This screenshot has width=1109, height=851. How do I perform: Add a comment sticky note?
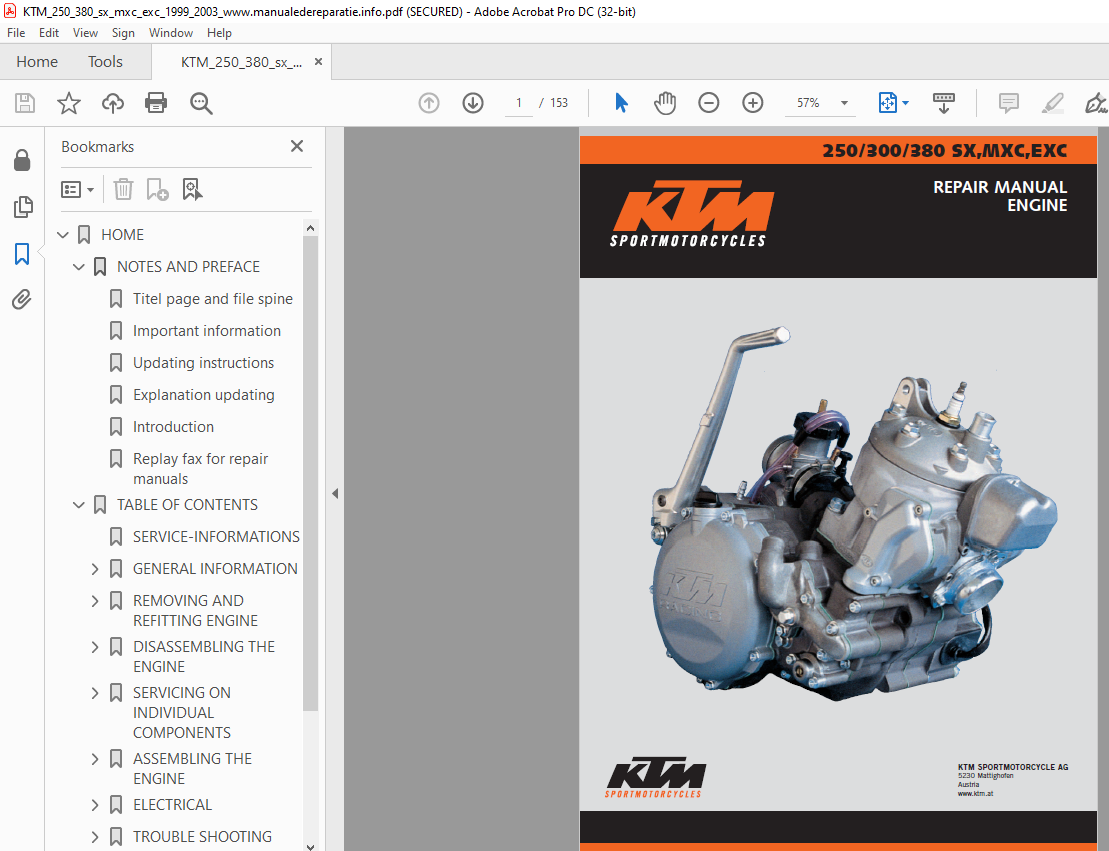[1009, 103]
